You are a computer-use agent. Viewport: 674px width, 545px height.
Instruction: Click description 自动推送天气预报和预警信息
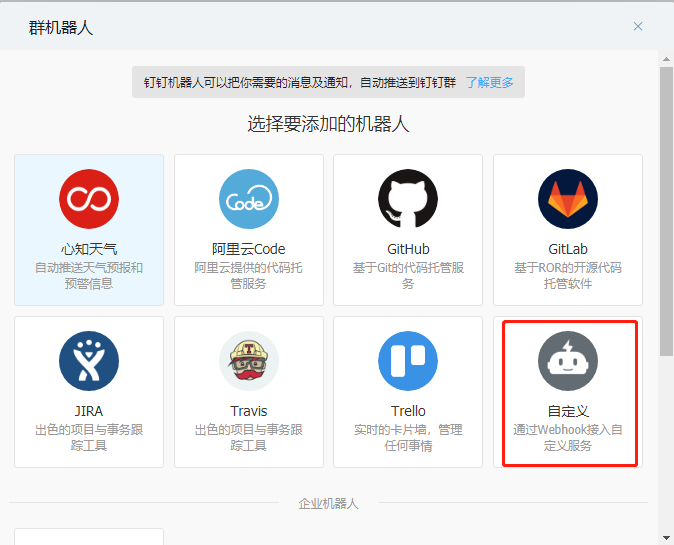point(89,276)
